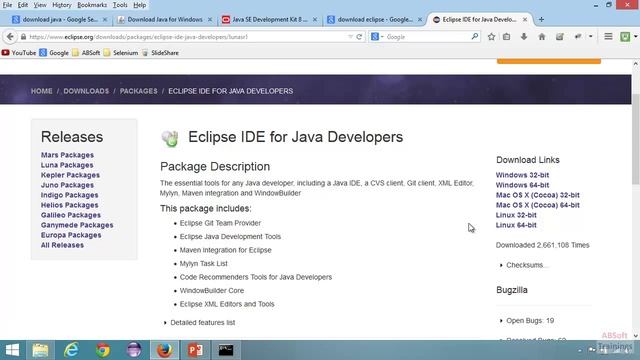Switch to Firefox in the taskbar

164,350
